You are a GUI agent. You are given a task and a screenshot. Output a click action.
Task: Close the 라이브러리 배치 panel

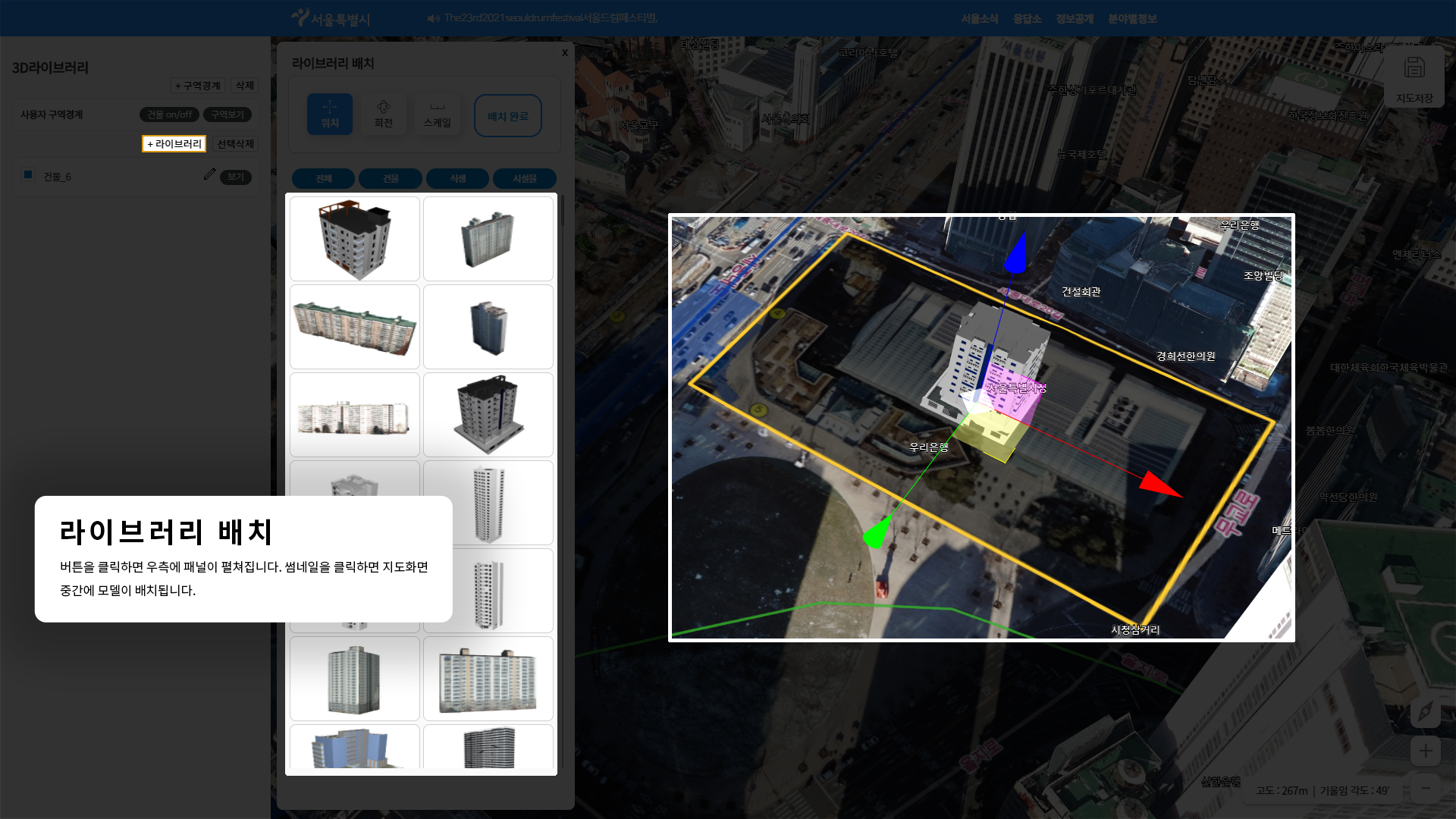pyautogui.click(x=565, y=52)
